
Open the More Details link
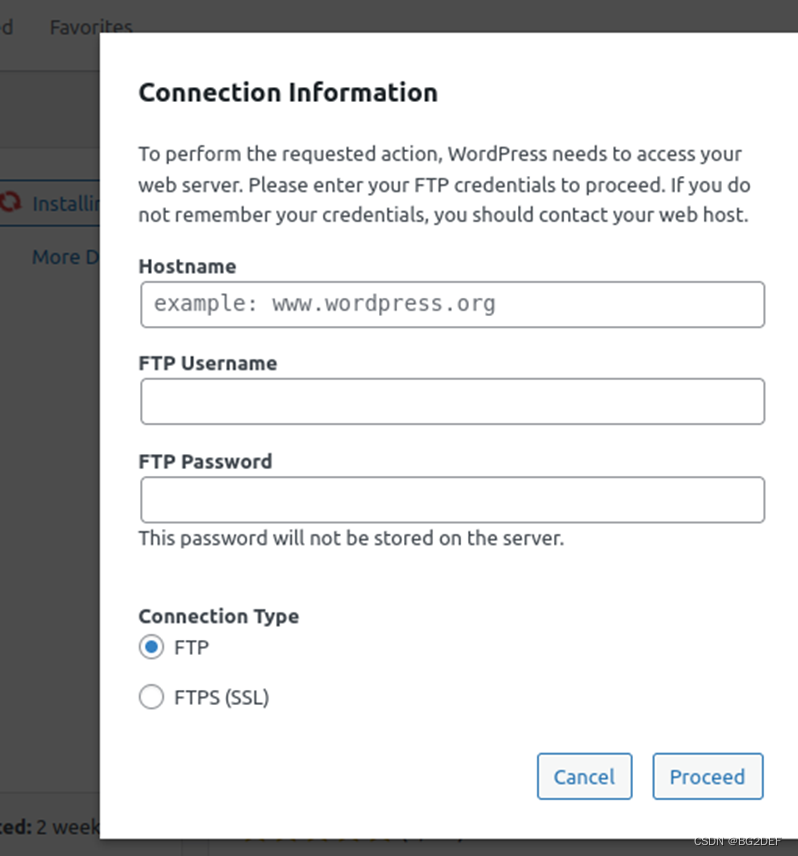(x=66, y=257)
